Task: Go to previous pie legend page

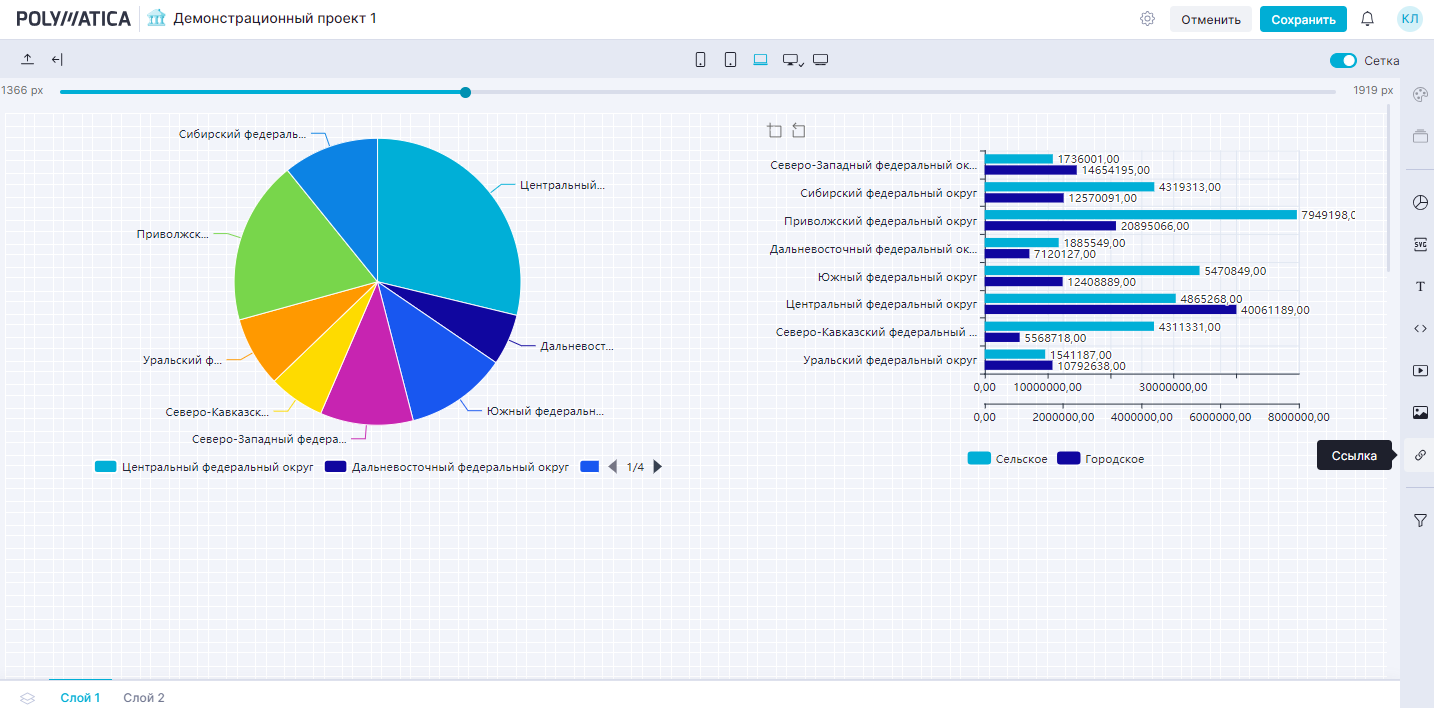Action: [613, 467]
